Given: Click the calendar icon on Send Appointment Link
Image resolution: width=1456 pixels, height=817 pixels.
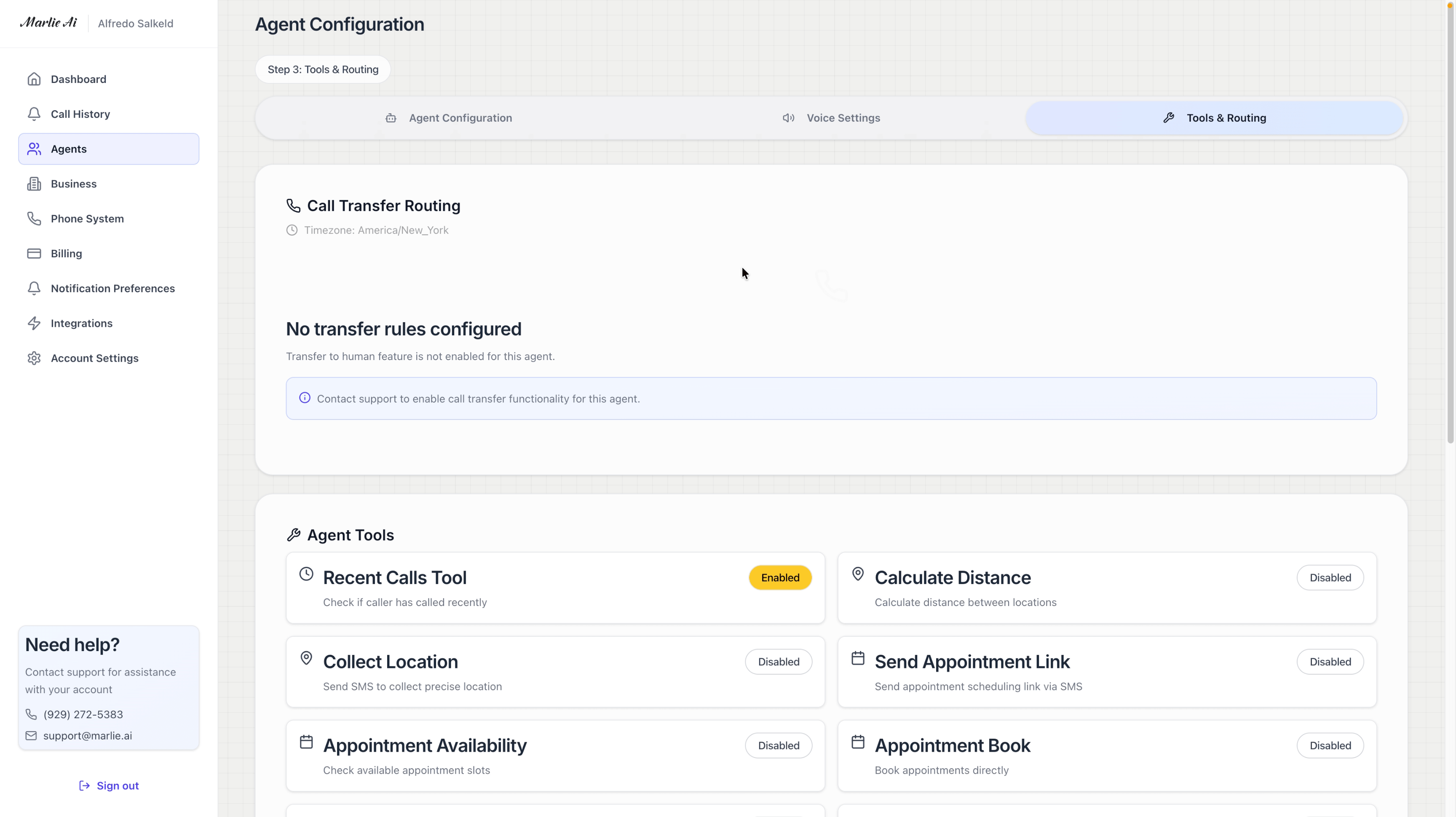Looking at the screenshot, I should 858,658.
